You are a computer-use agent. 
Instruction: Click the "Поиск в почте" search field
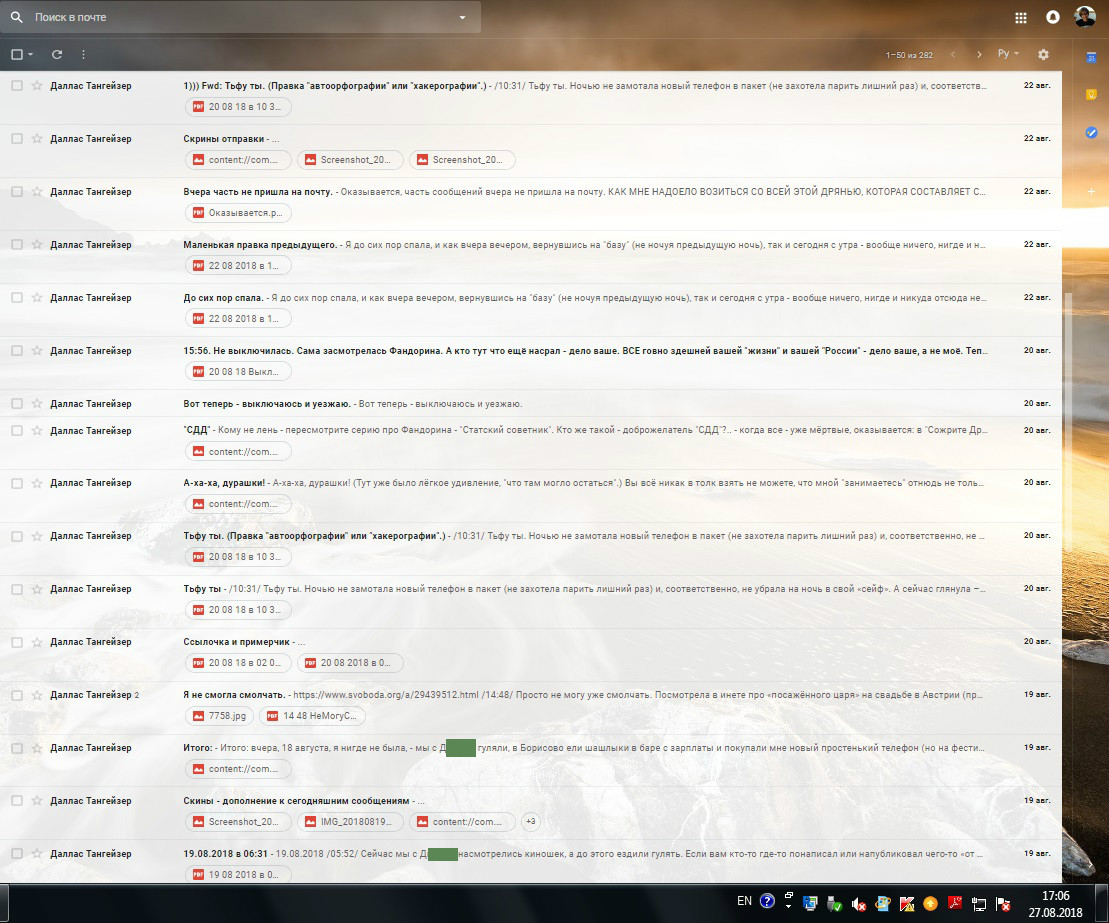click(240, 17)
